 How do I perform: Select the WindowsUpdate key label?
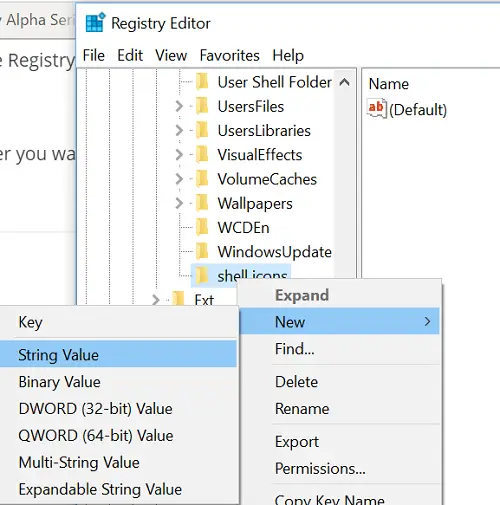(275, 252)
